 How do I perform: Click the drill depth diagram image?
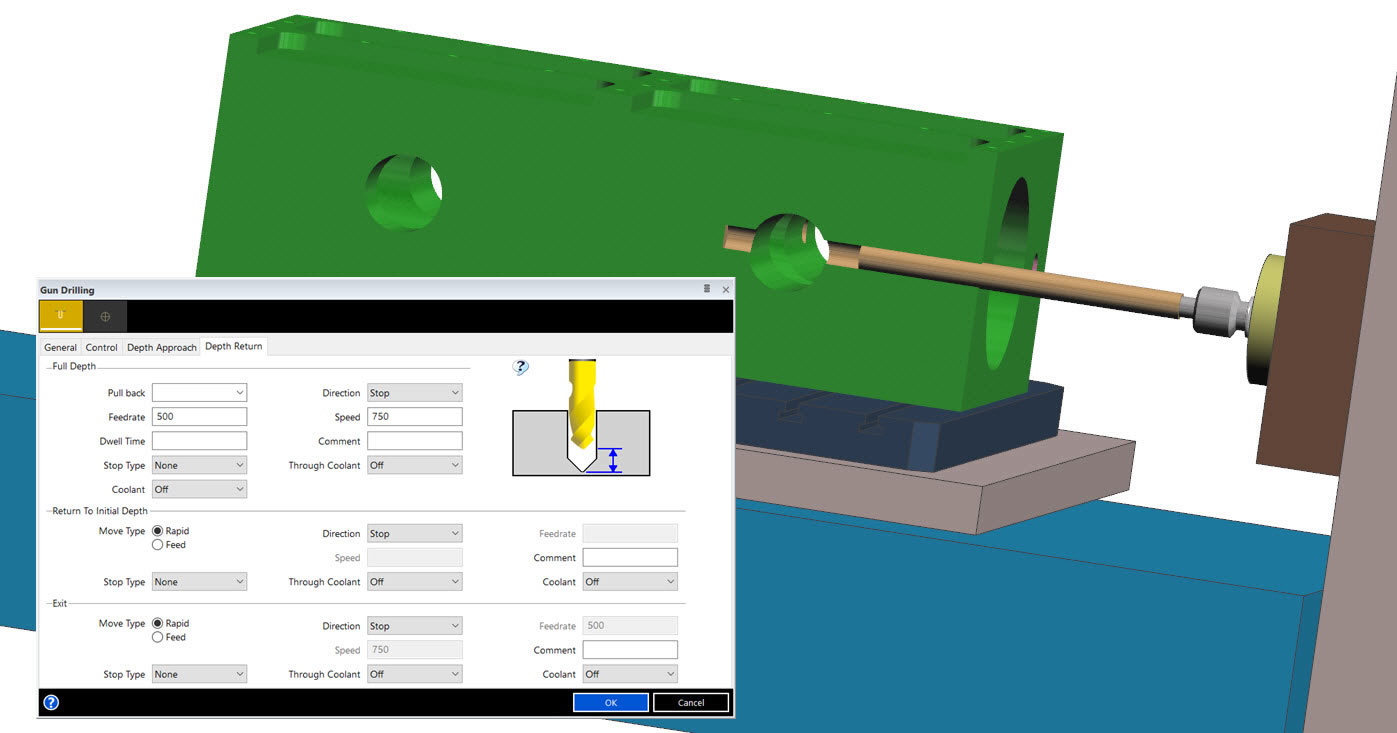pos(581,417)
